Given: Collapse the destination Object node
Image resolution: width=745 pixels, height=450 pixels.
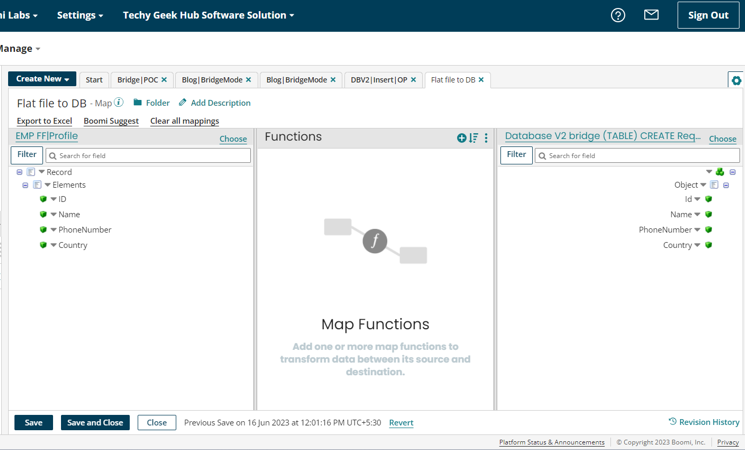Looking at the screenshot, I should pos(726,185).
